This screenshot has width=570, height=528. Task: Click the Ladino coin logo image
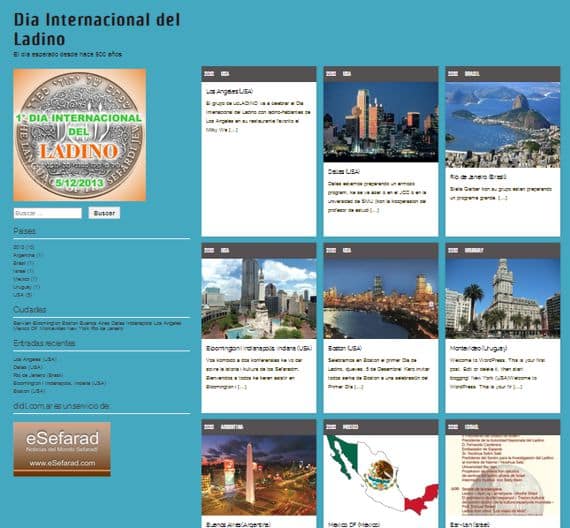[x=80, y=135]
